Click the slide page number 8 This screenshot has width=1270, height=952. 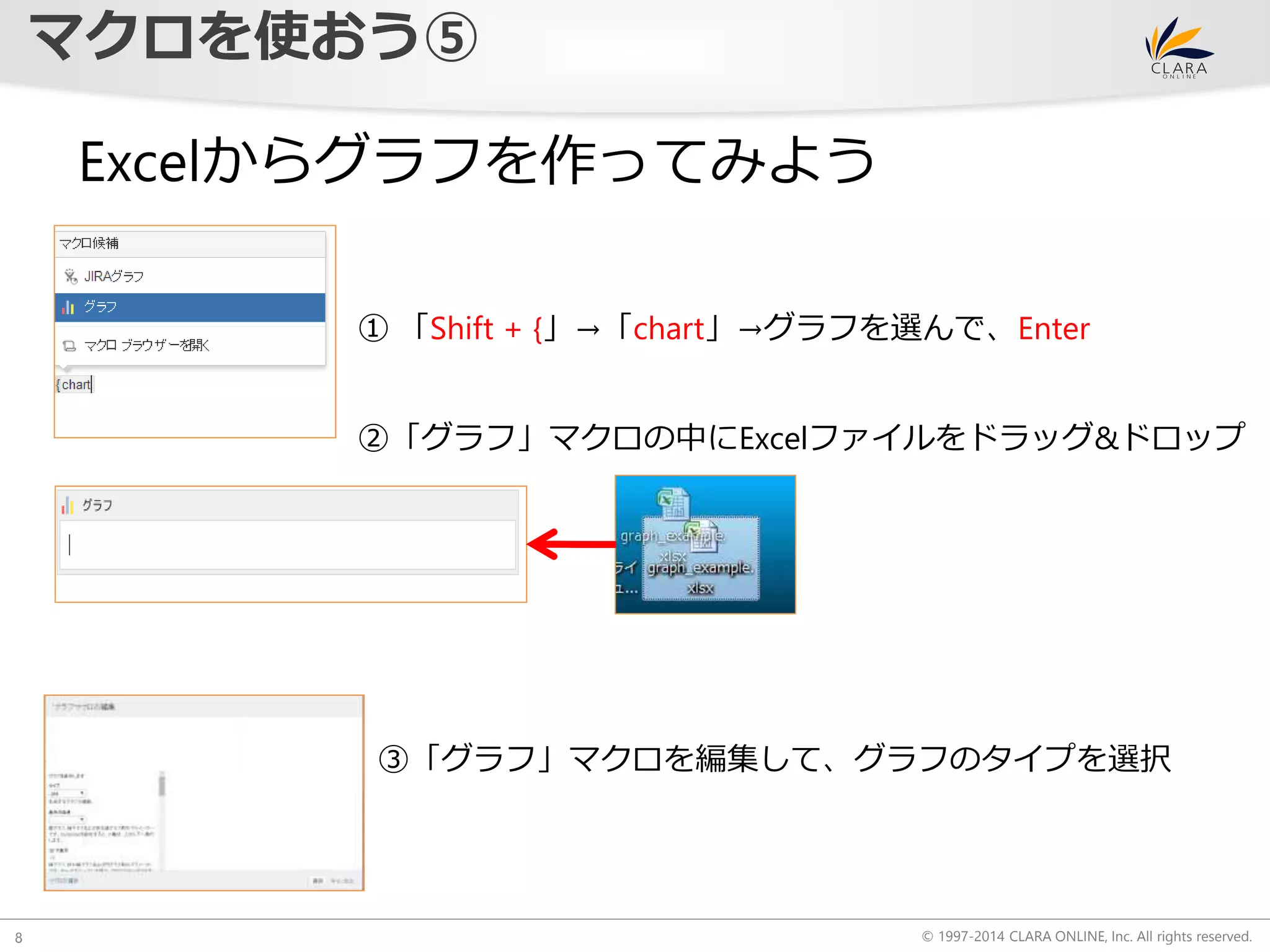coord(19,938)
